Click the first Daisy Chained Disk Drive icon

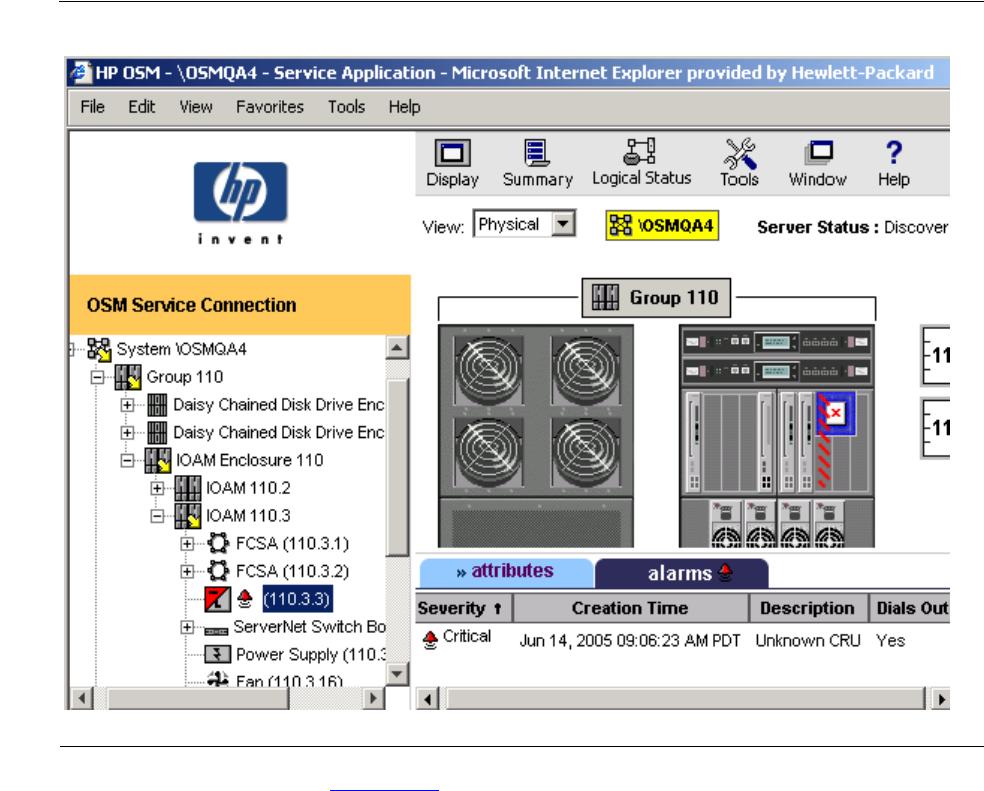tap(157, 405)
